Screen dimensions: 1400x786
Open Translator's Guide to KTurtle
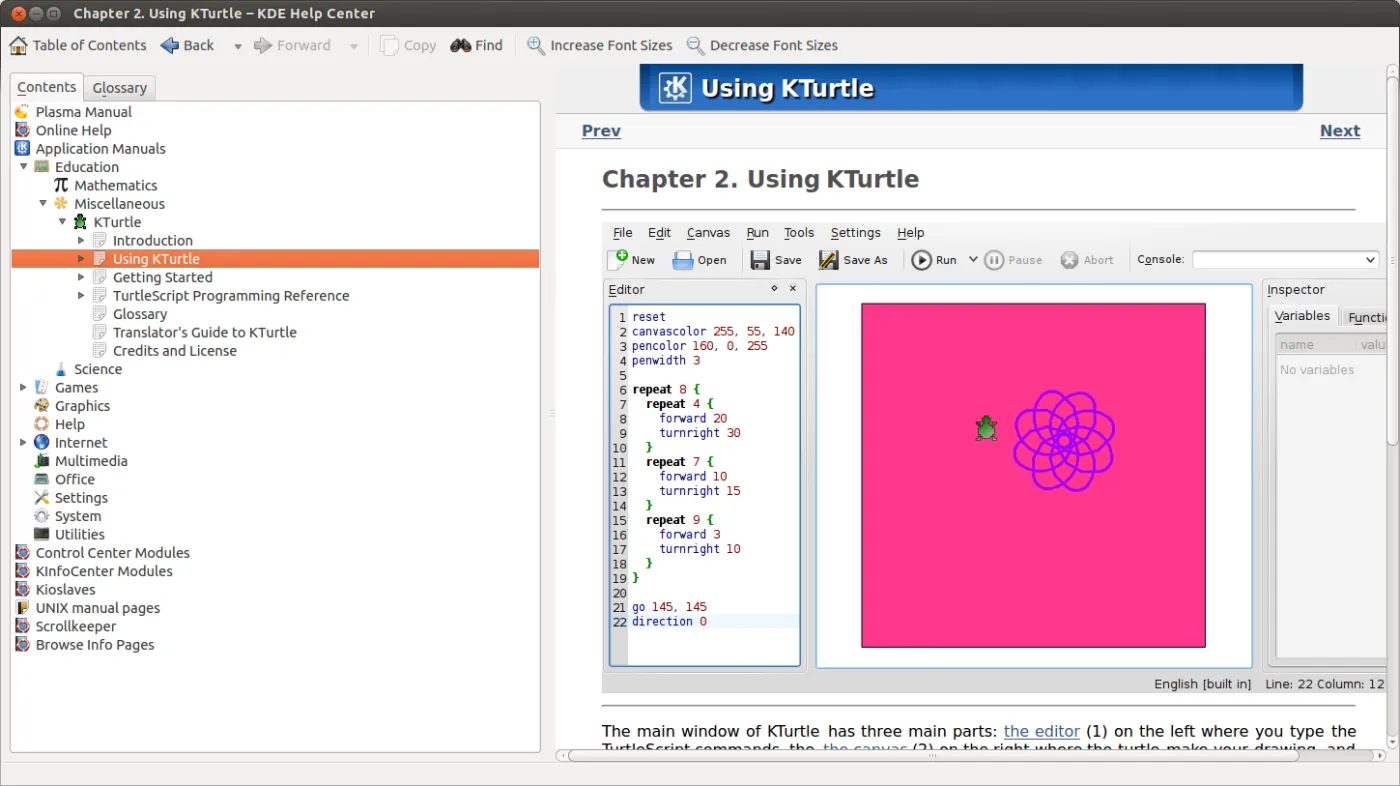point(204,332)
